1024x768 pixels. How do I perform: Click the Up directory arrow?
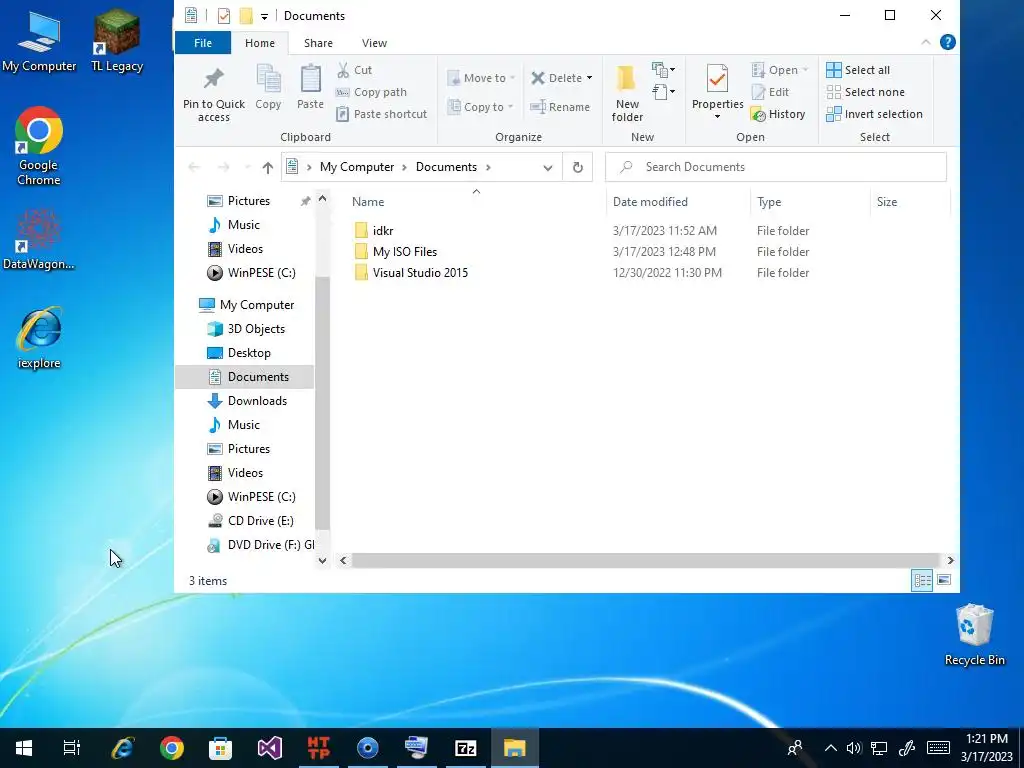(267, 167)
